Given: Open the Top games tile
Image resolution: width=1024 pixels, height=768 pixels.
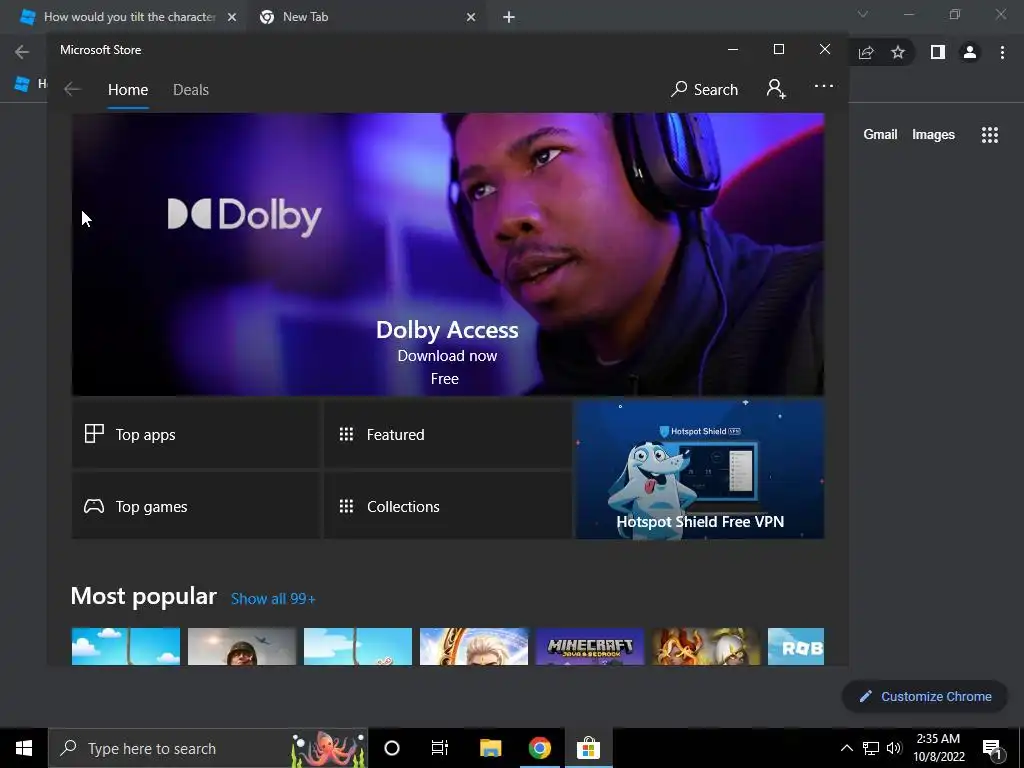Looking at the screenshot, I should tap(196, 506).
